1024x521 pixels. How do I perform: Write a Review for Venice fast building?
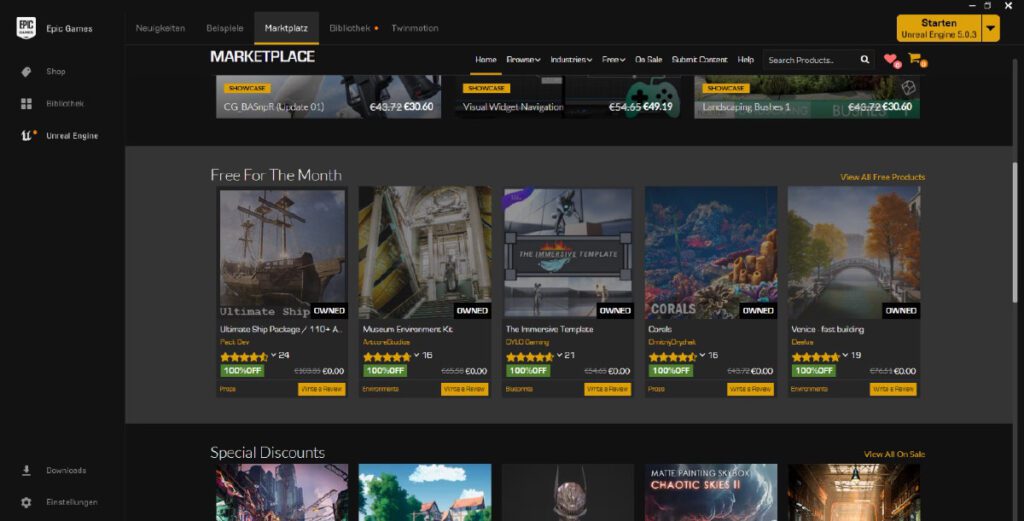point(893,389)
